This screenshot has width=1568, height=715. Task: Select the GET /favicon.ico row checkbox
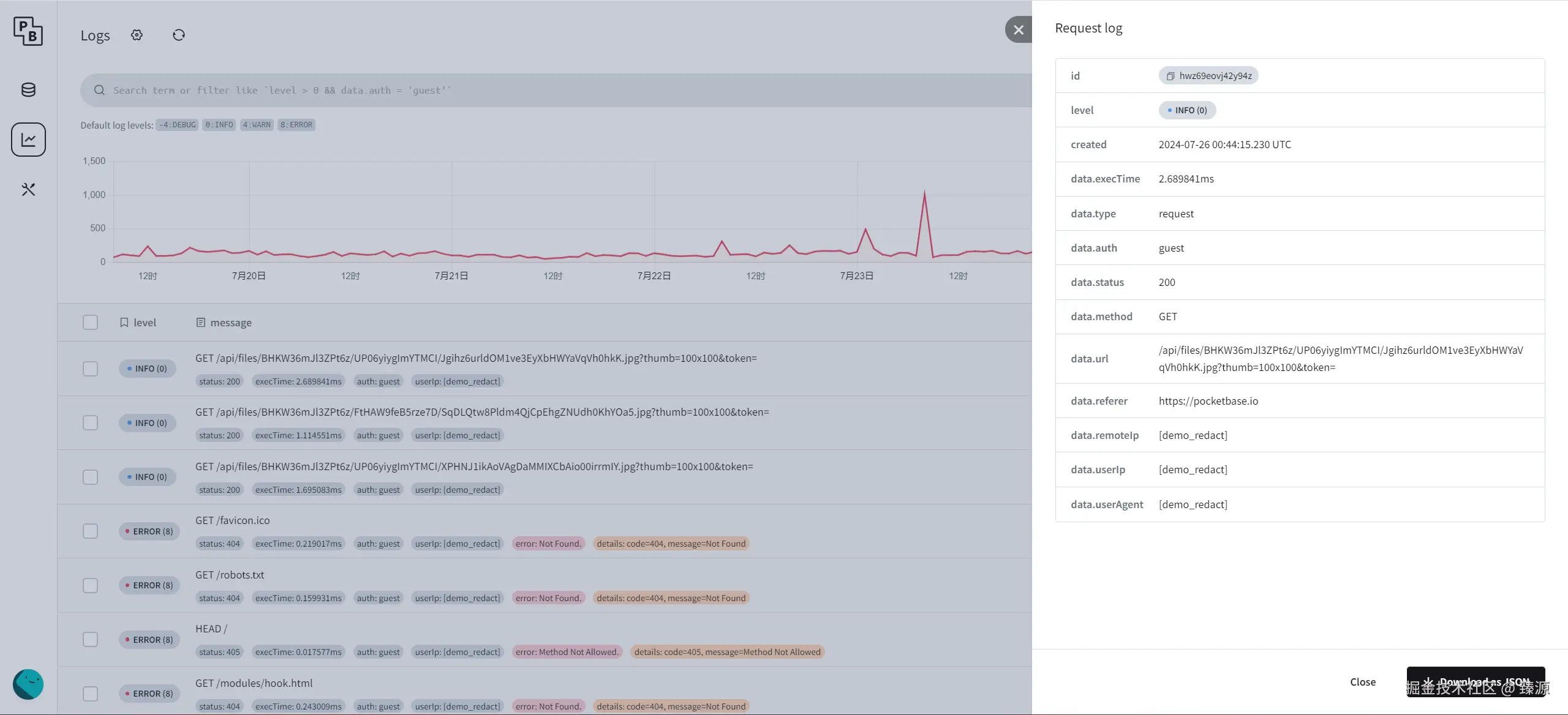(90, 531)
